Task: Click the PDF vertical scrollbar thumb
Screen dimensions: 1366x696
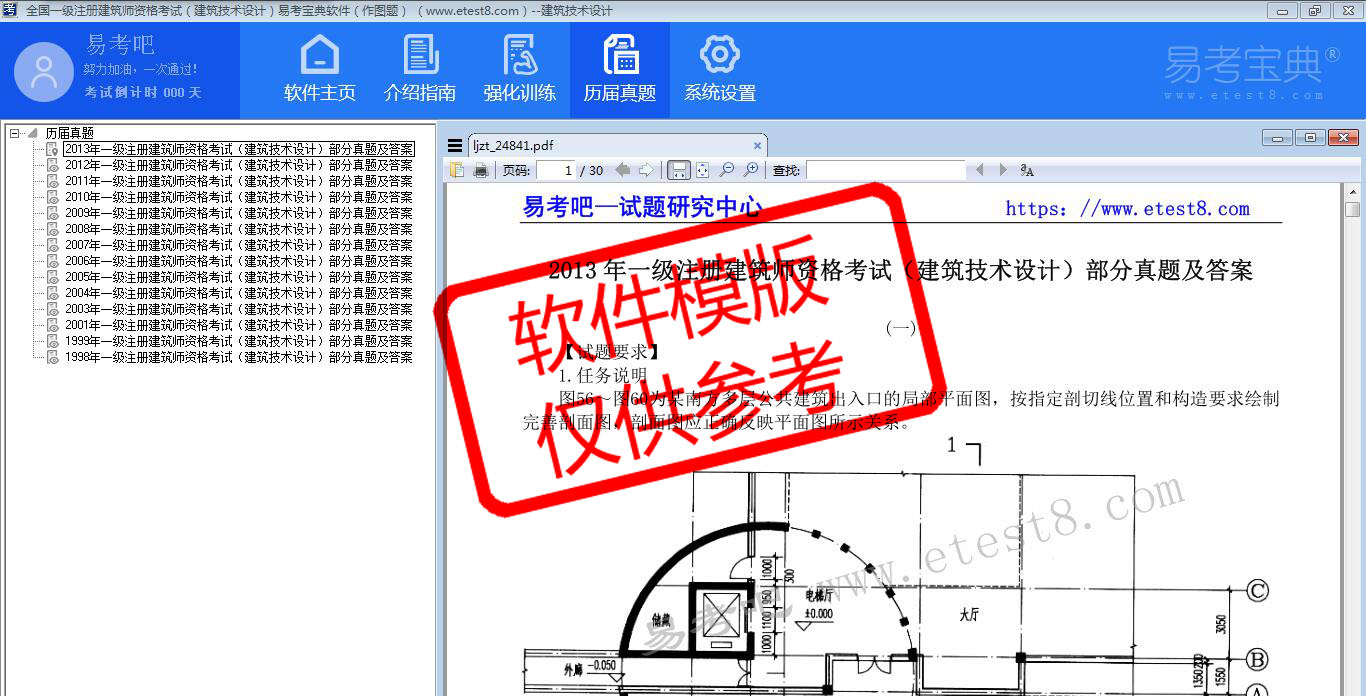Action: coord(1352,209)
